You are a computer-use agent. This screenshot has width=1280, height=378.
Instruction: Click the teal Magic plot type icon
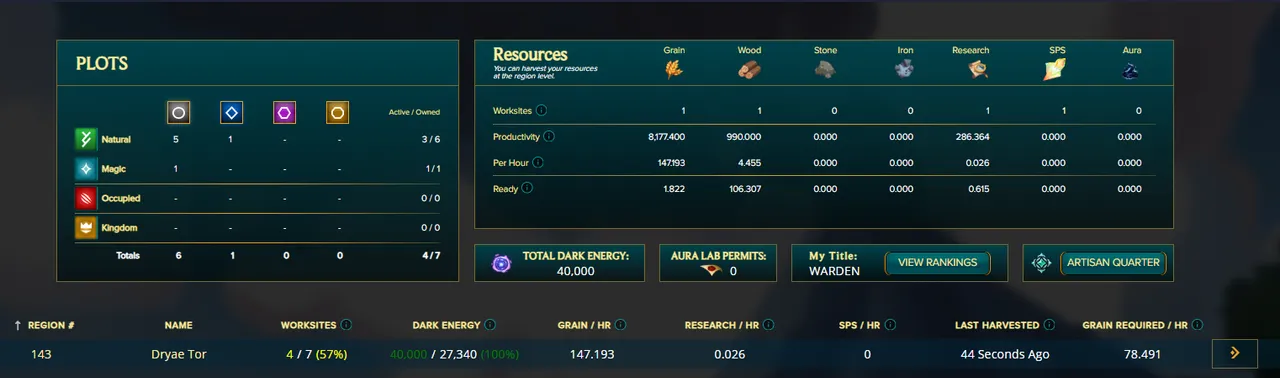[86, 169]
